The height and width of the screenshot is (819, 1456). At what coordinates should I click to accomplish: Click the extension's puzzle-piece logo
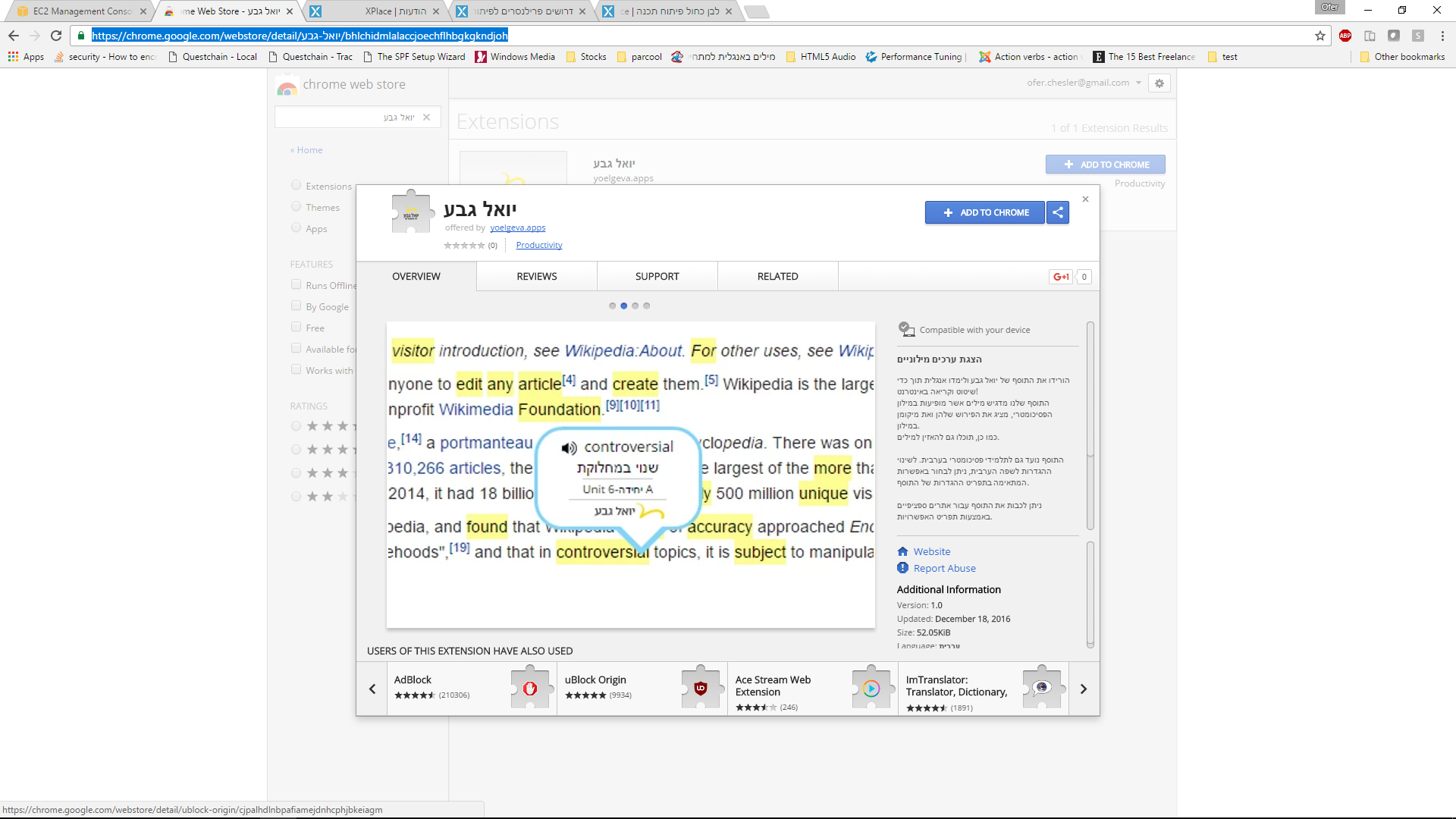(412, 211)
